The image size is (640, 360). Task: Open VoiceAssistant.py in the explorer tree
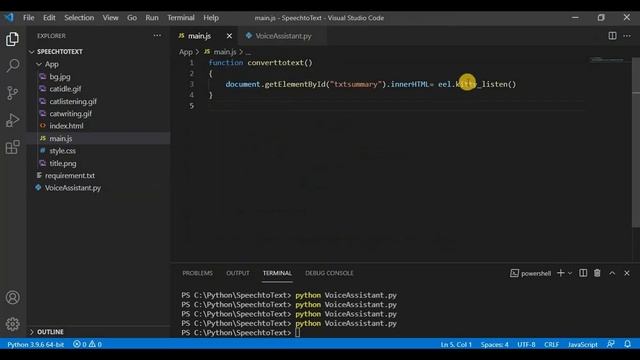tap(73, 188)
